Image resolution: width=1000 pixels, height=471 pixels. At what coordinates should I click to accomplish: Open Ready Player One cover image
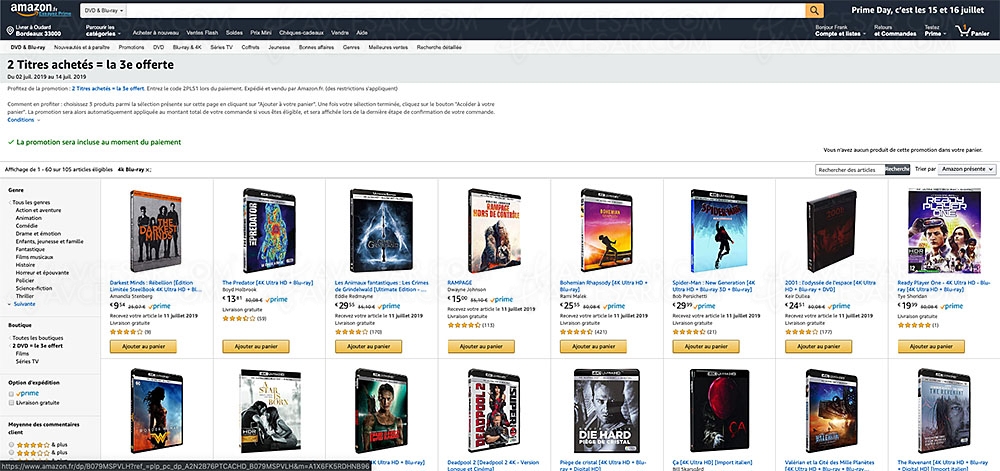(944, 230)
